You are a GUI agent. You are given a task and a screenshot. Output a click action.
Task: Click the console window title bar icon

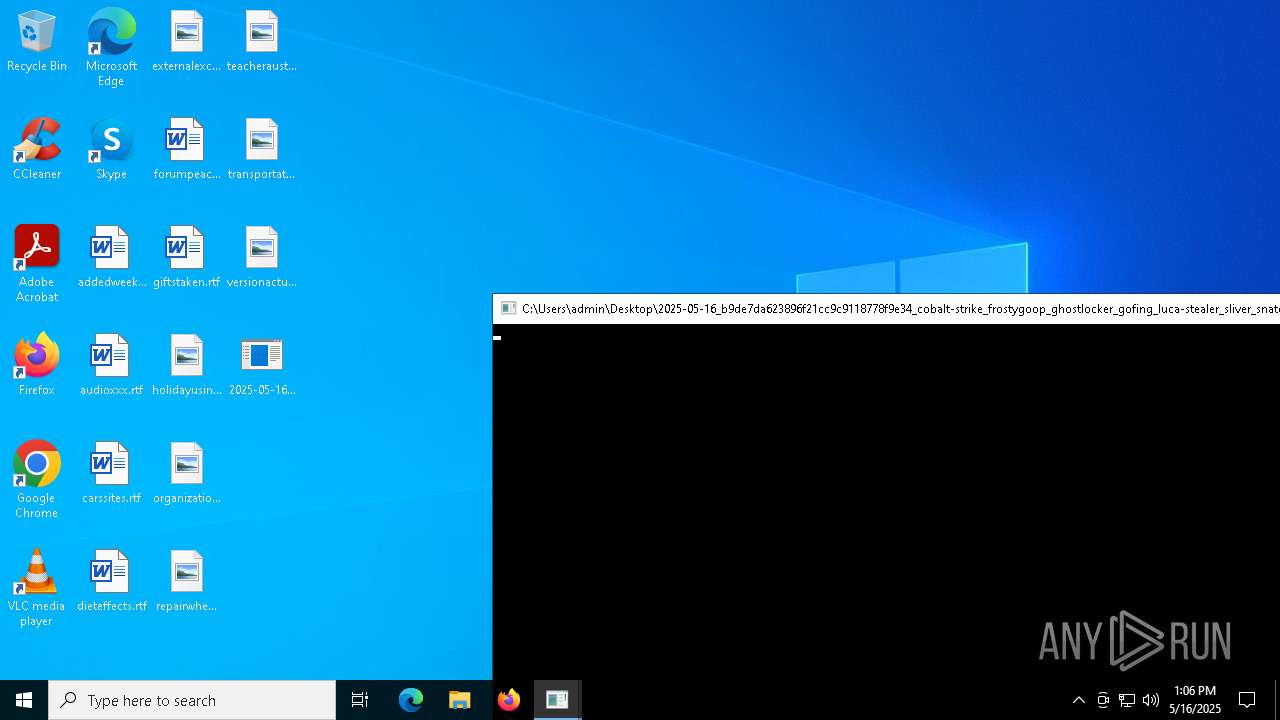pyautogui.click(x=508, y=309)
